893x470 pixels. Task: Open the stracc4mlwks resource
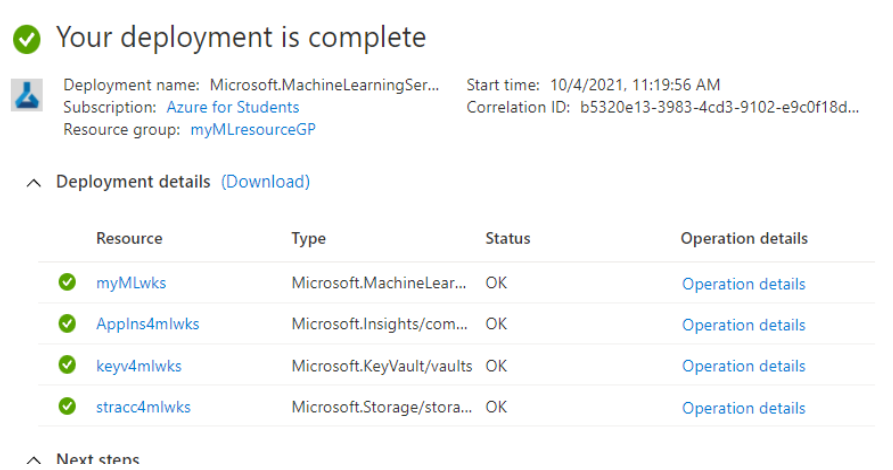[x=143, y=407]
